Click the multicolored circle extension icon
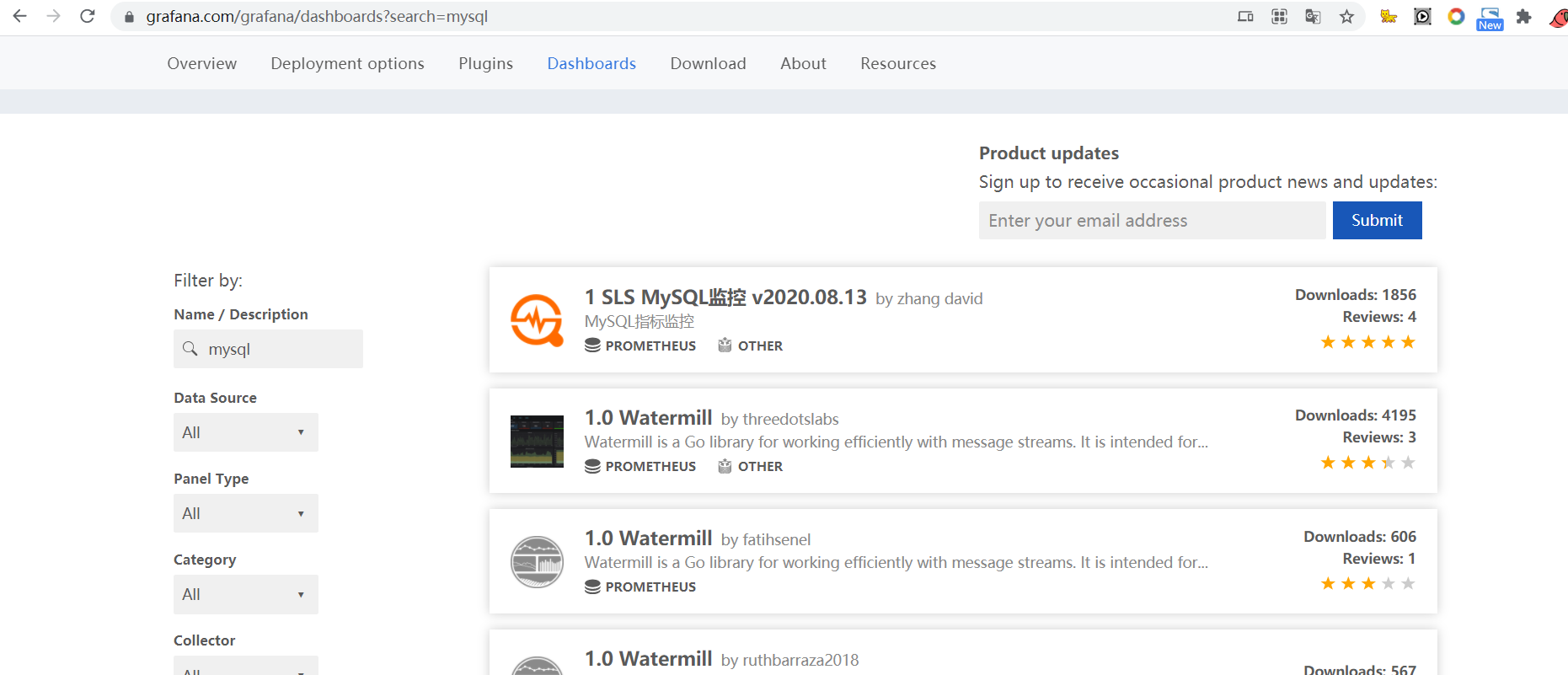1568x675 pixels. coord(1456,17)
